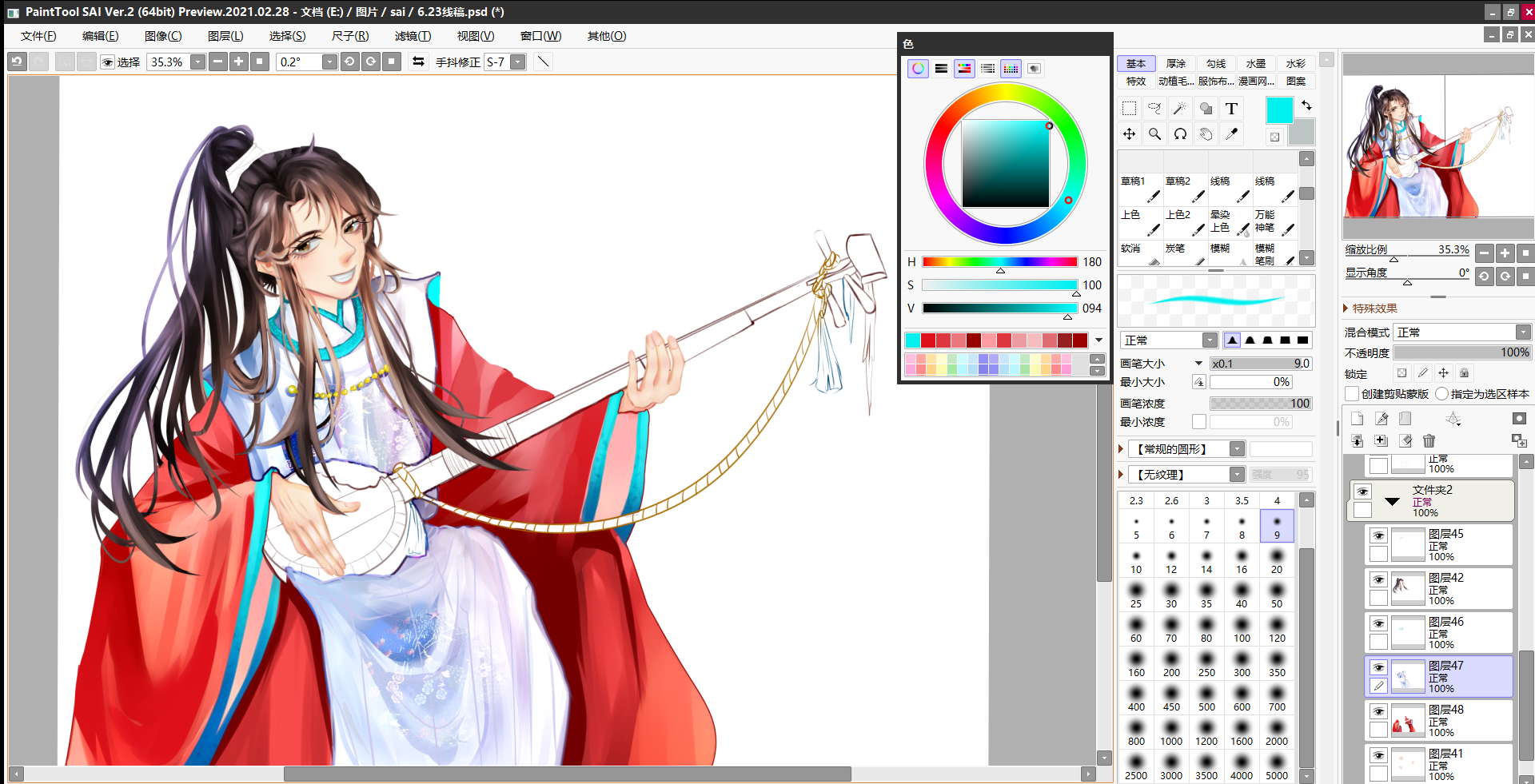Image resolution: width=1535 pixels, height=784 pixels.
Task: Select the text (T) tool
Action: [x=1231, y=109]
